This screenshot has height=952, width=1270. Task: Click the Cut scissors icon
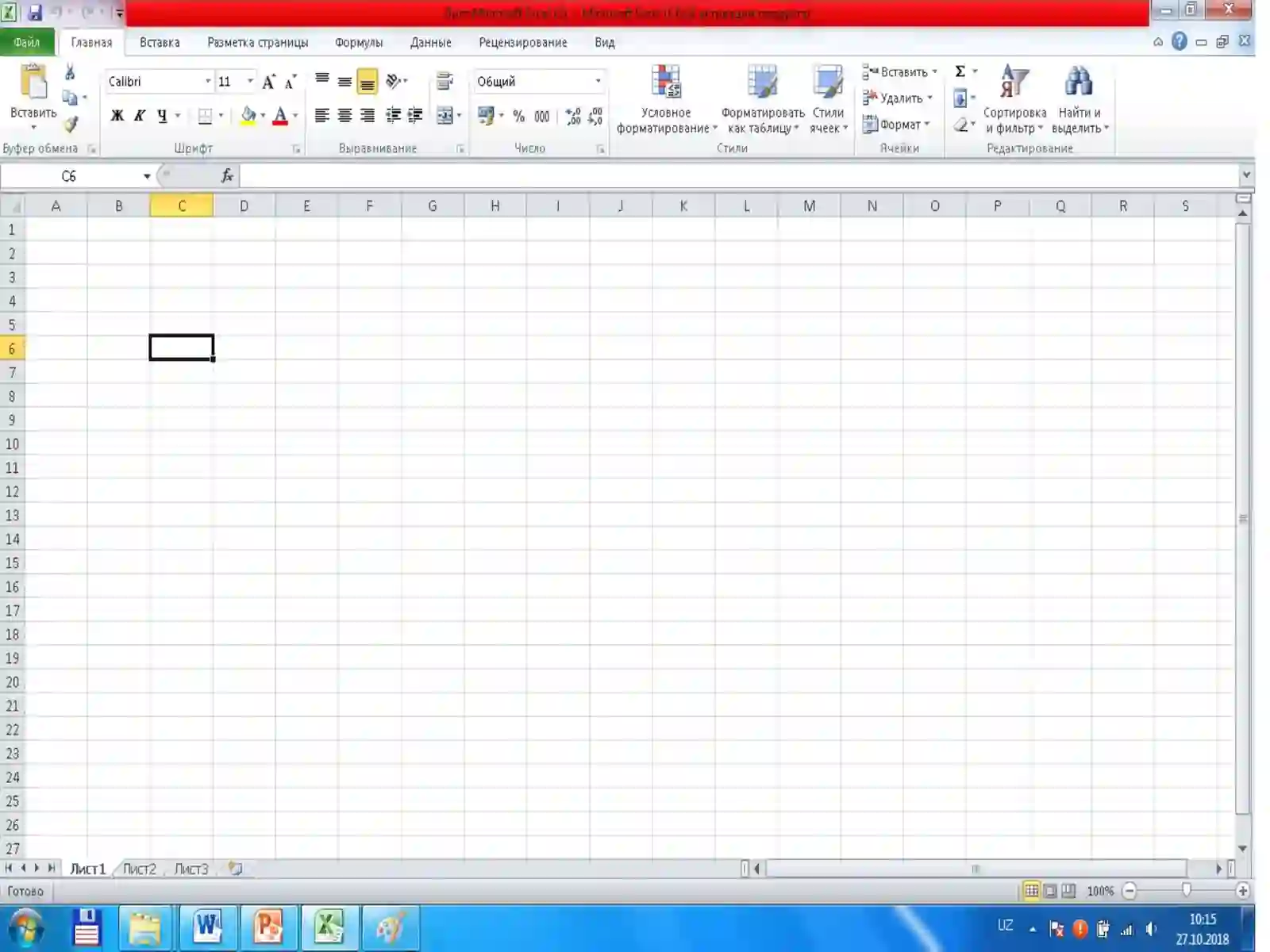[70, 72]
